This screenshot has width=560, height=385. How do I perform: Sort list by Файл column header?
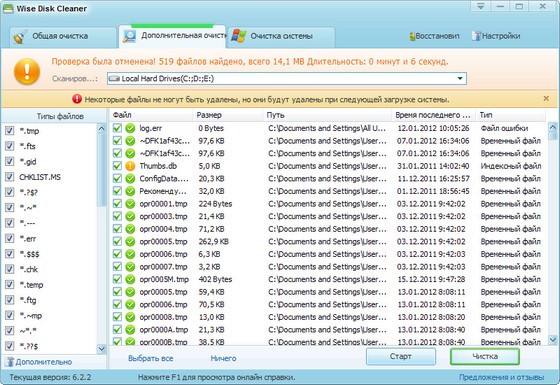pyautogui.click(x=151, y=115)
